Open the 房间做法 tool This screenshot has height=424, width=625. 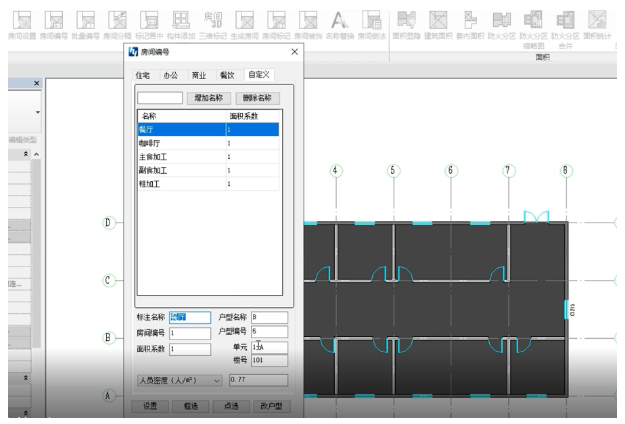371,25
